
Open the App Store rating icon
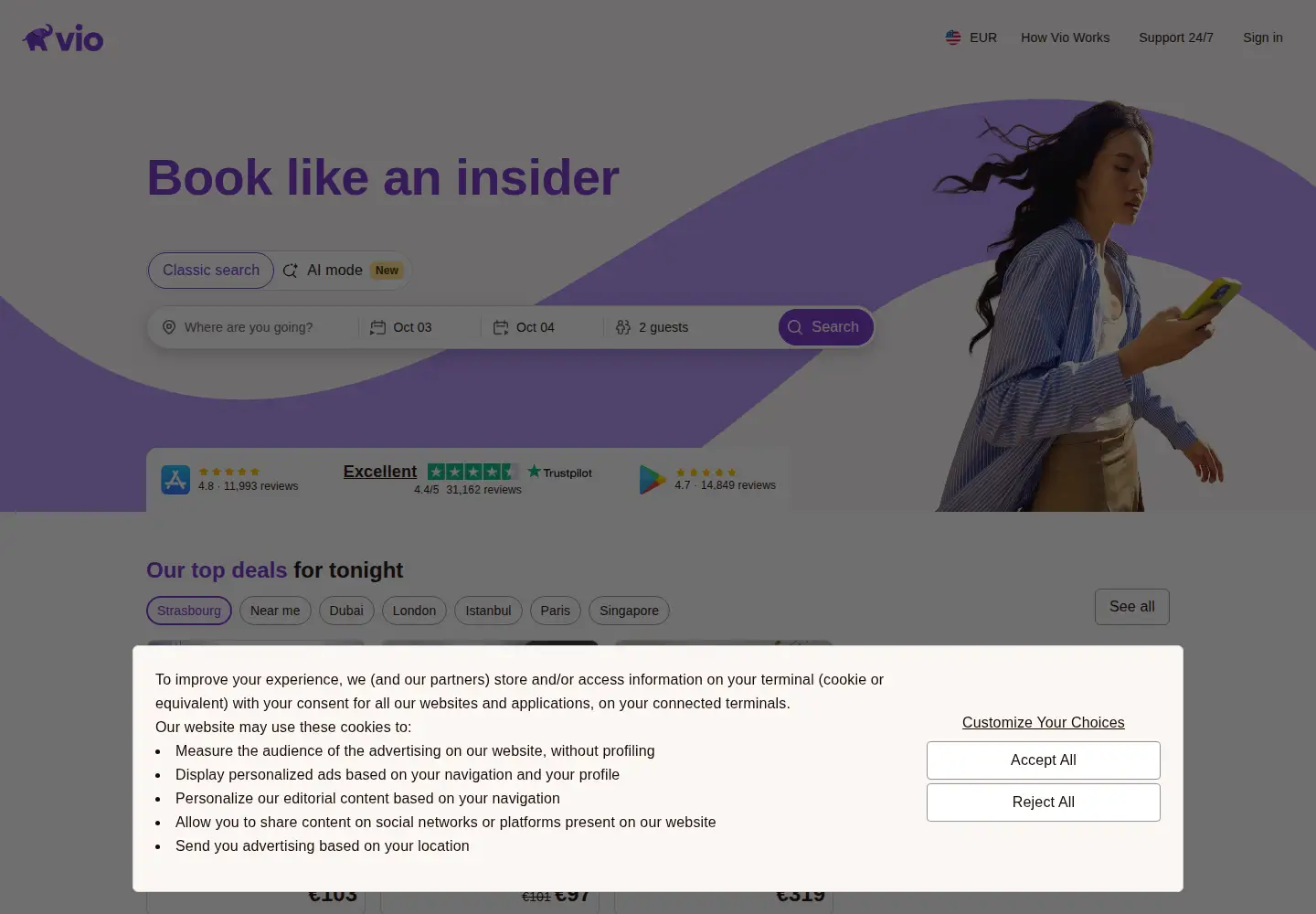pos(175,479)
